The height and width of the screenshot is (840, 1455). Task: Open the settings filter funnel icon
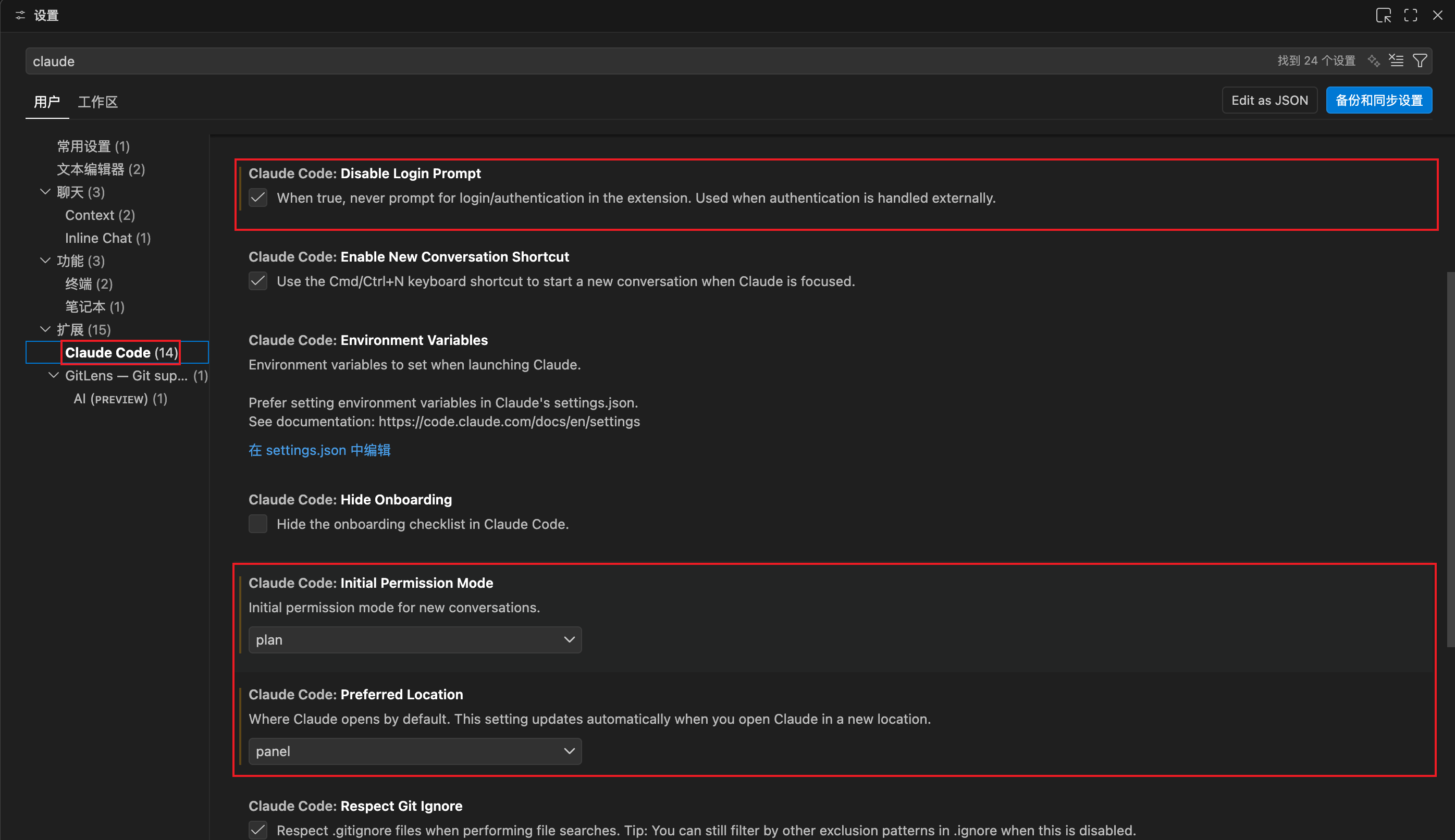[1420, 60]
